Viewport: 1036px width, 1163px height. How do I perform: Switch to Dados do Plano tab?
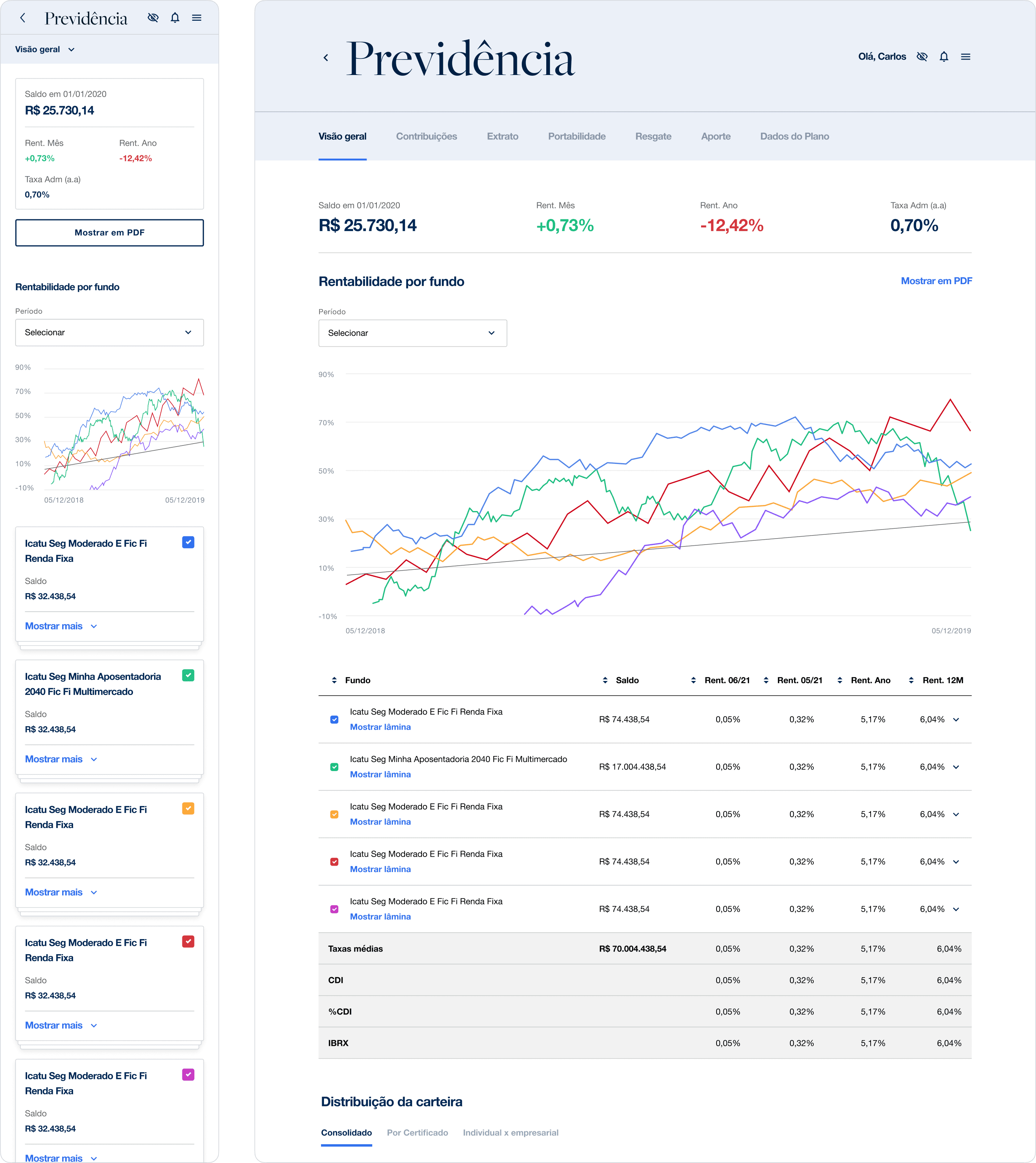click(795, 136)
